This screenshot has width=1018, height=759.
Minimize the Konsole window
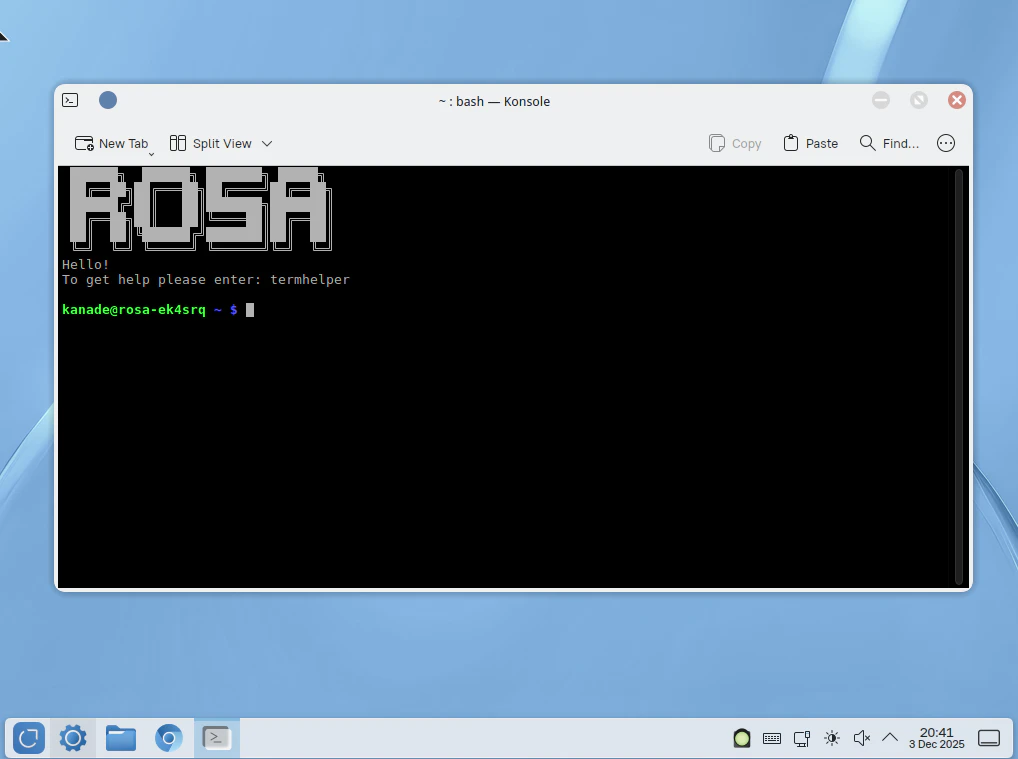click(881, 100)
